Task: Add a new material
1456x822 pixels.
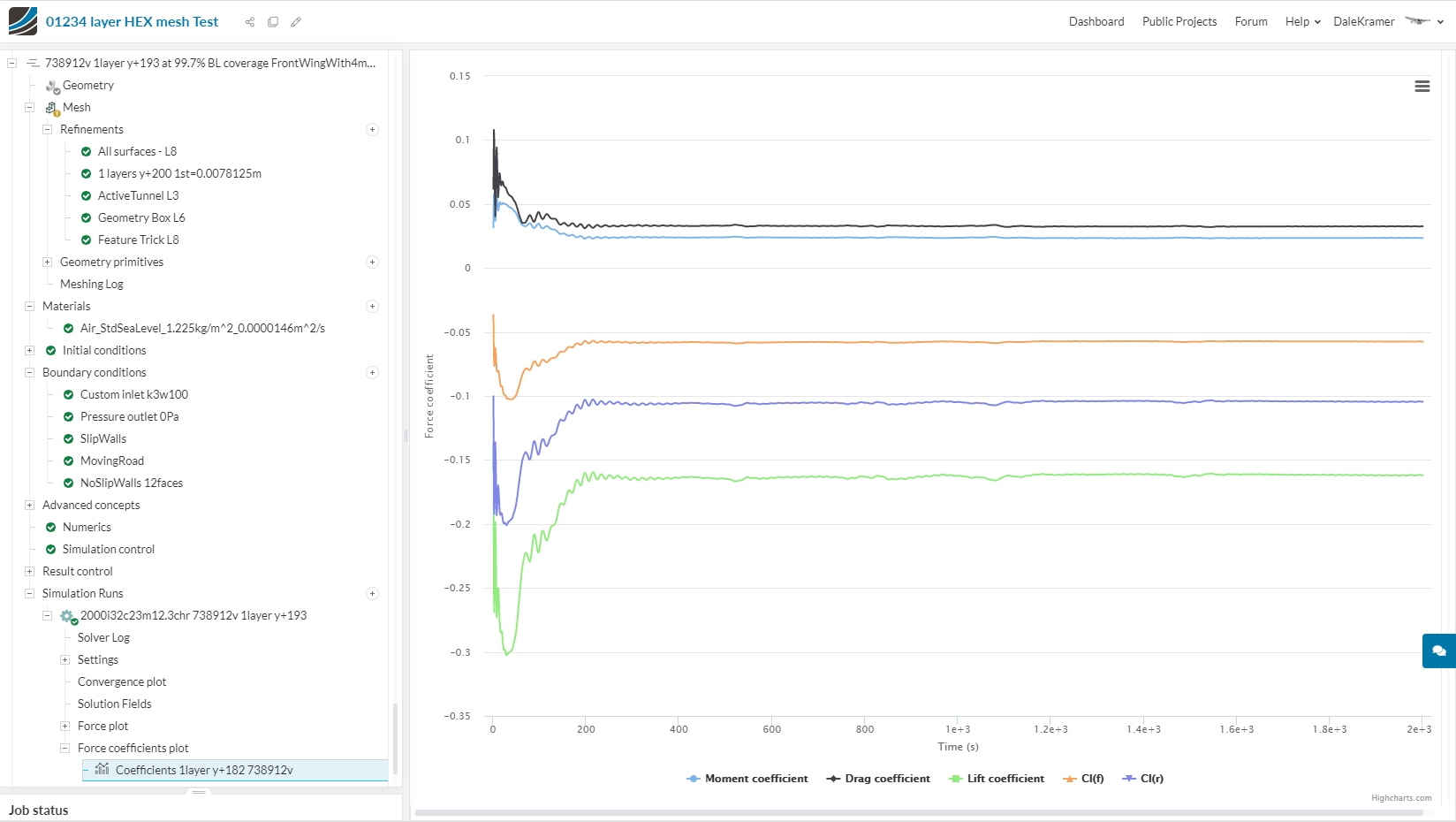Action: tap(372, 307)
